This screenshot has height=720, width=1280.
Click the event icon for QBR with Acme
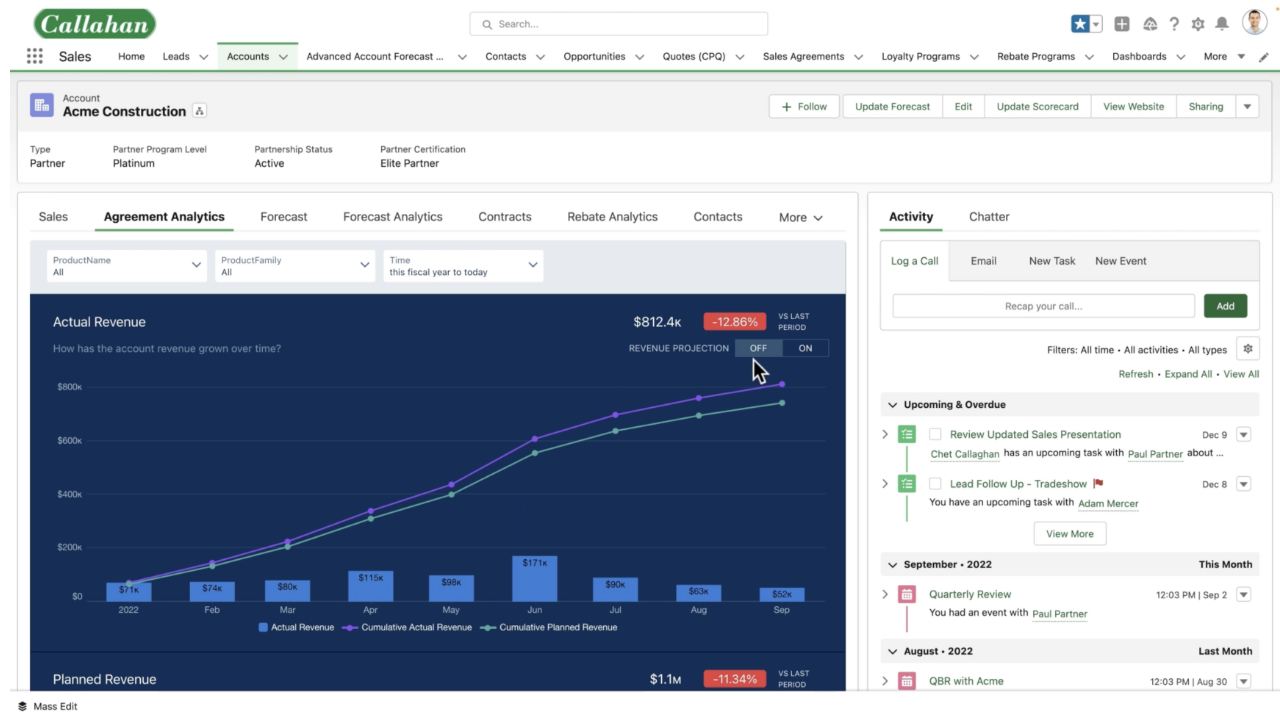(x=907, y=681)
